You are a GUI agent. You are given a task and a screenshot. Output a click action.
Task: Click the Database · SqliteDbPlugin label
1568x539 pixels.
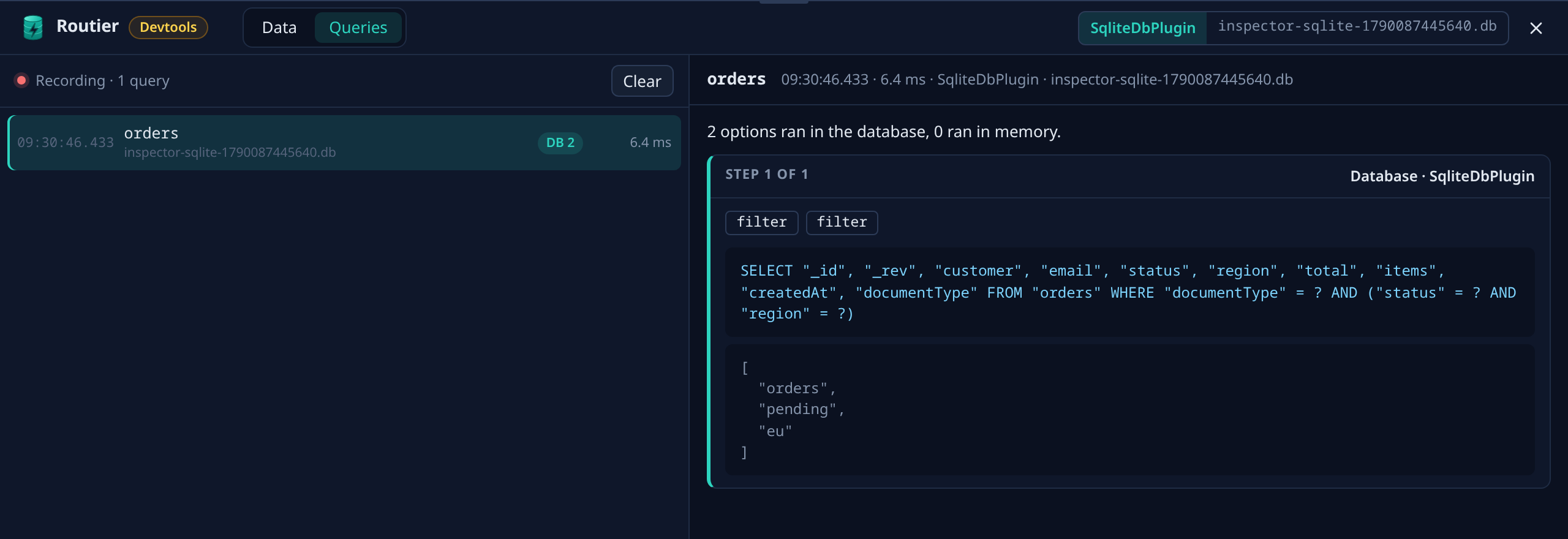pyautogui.click(x=1442, y=176)
